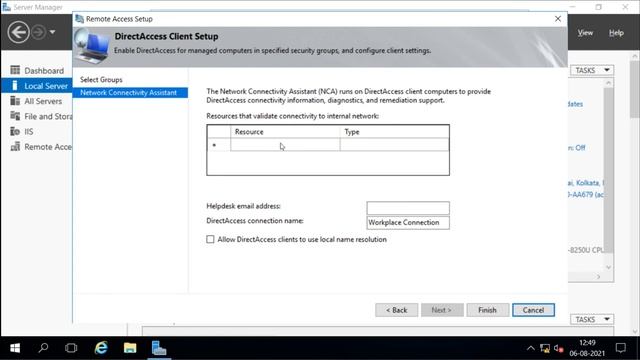Click the DirectAccess connection name field

[408, 222]
